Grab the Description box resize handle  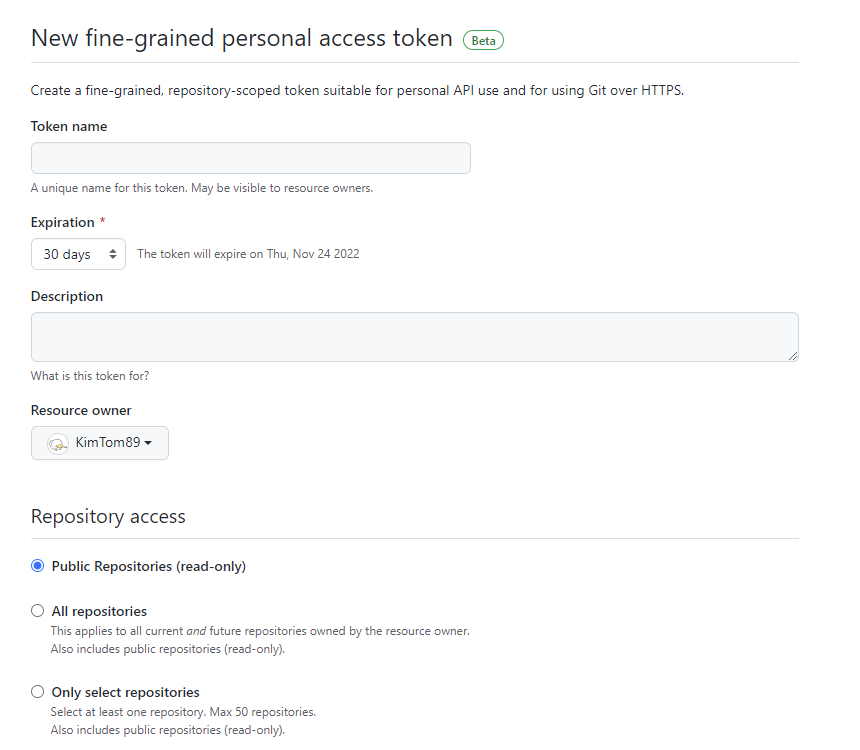click(x=792, y=355)
